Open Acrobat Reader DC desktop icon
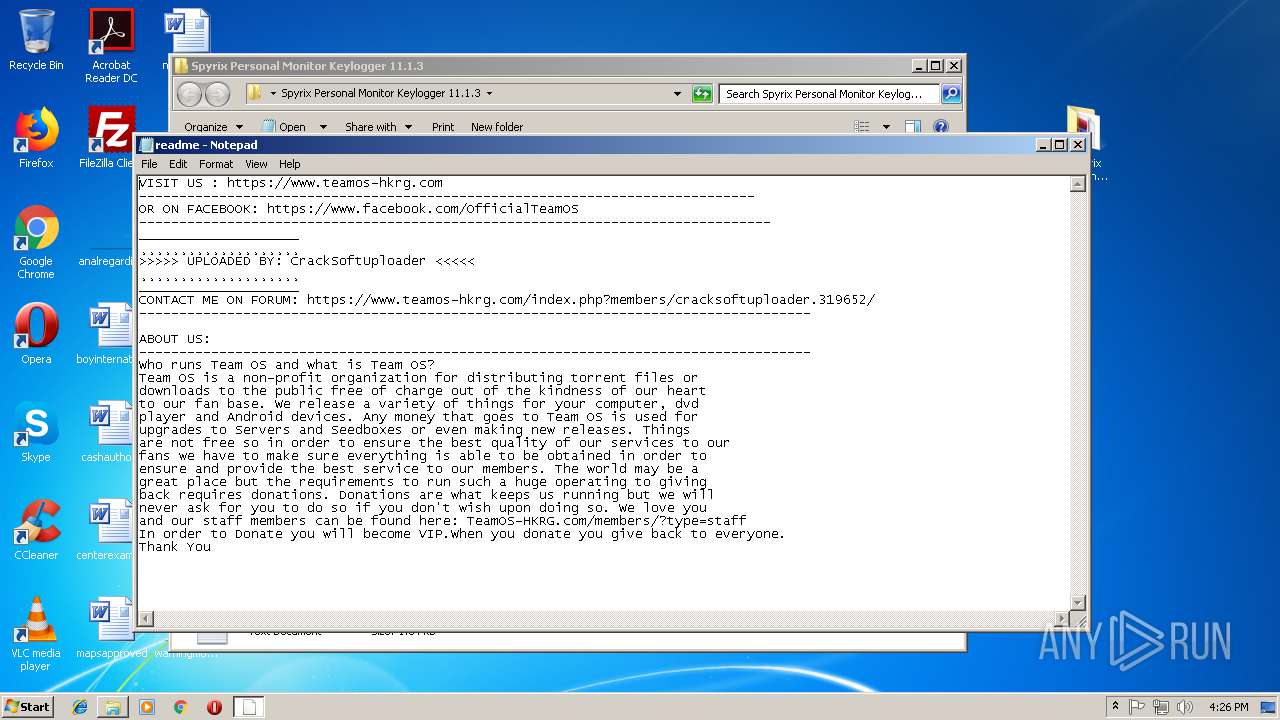Screen dimensions: 1280x720 pos(111,46)
